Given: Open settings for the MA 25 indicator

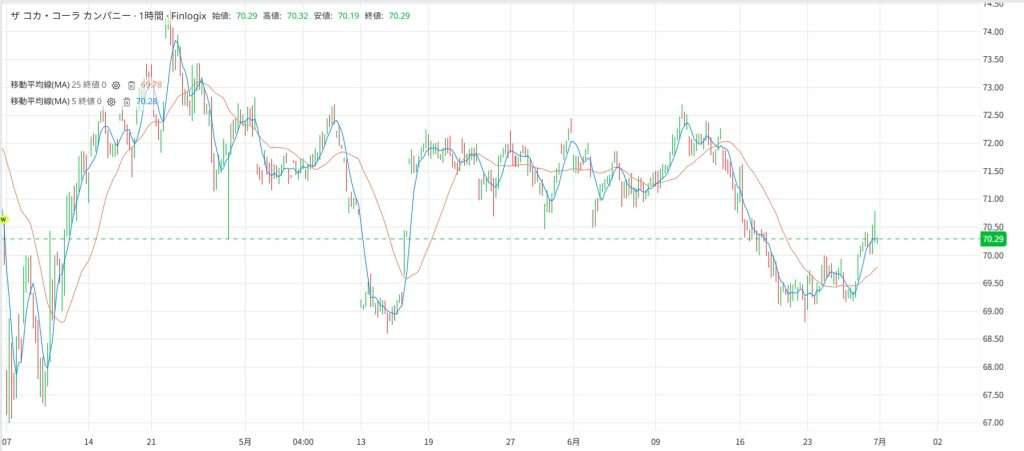Looking at the screenshot, I should [x=116, y=85].
